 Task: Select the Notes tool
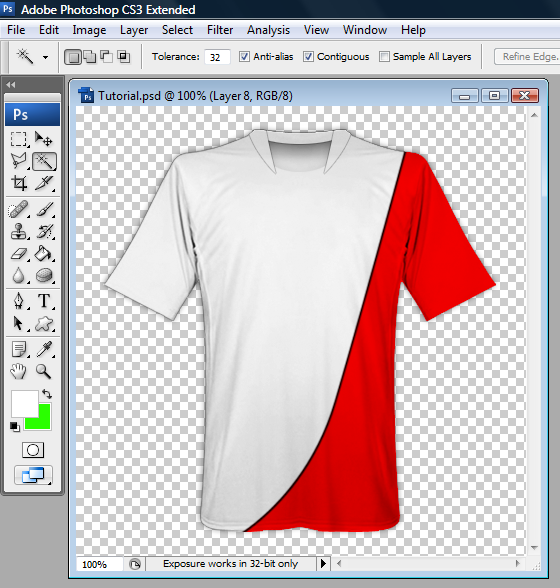[x=19, y=349]
